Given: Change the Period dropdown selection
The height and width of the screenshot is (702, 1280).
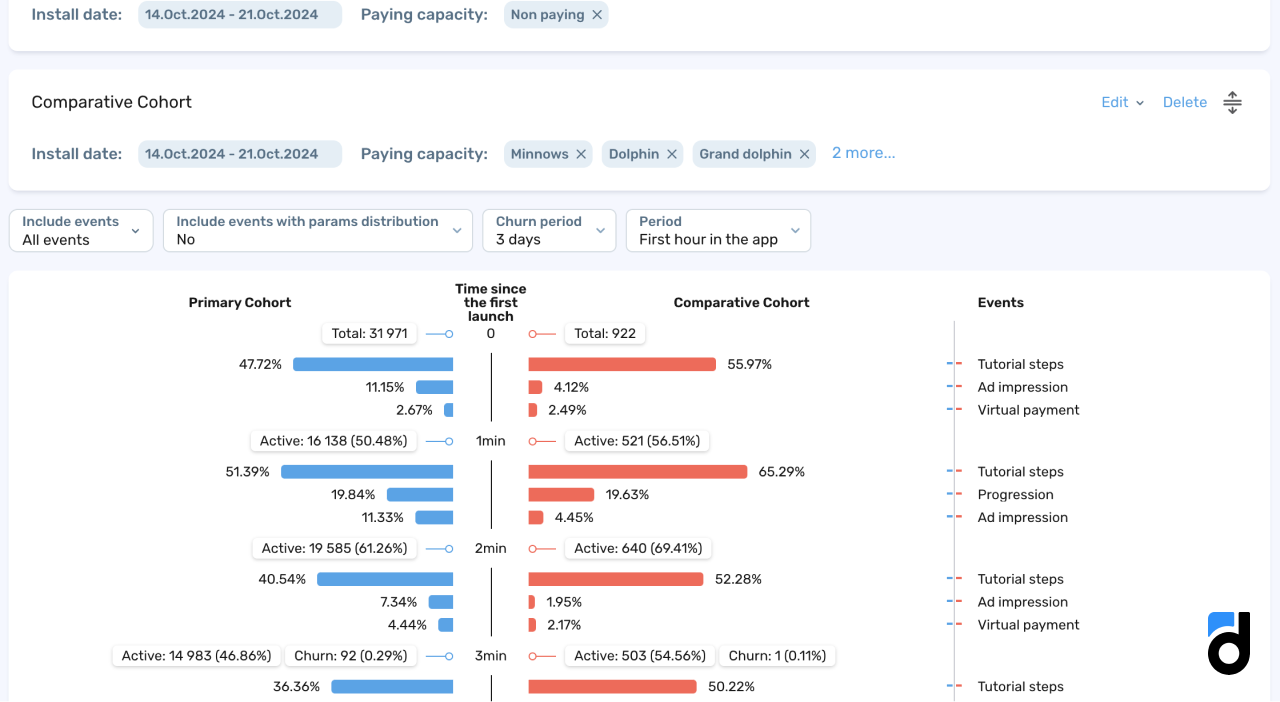Looking at the screenshot, I should tap(718, 230).
